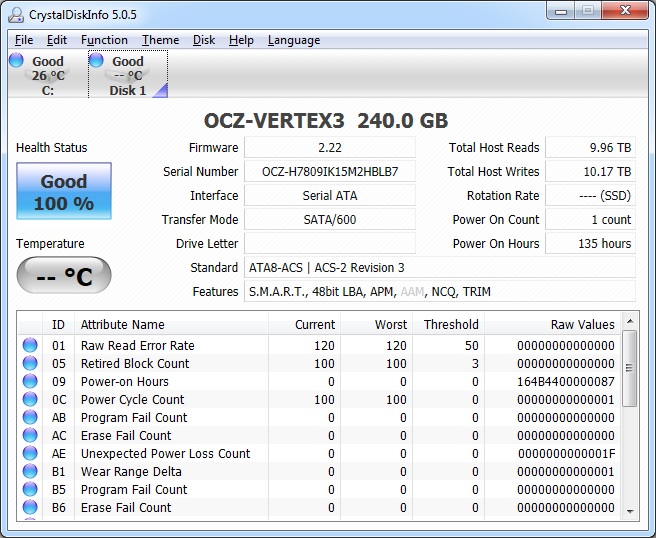Click the ID column header
Image resolution: width=656 pixels, height=538 pixels.
coord(59,325)
